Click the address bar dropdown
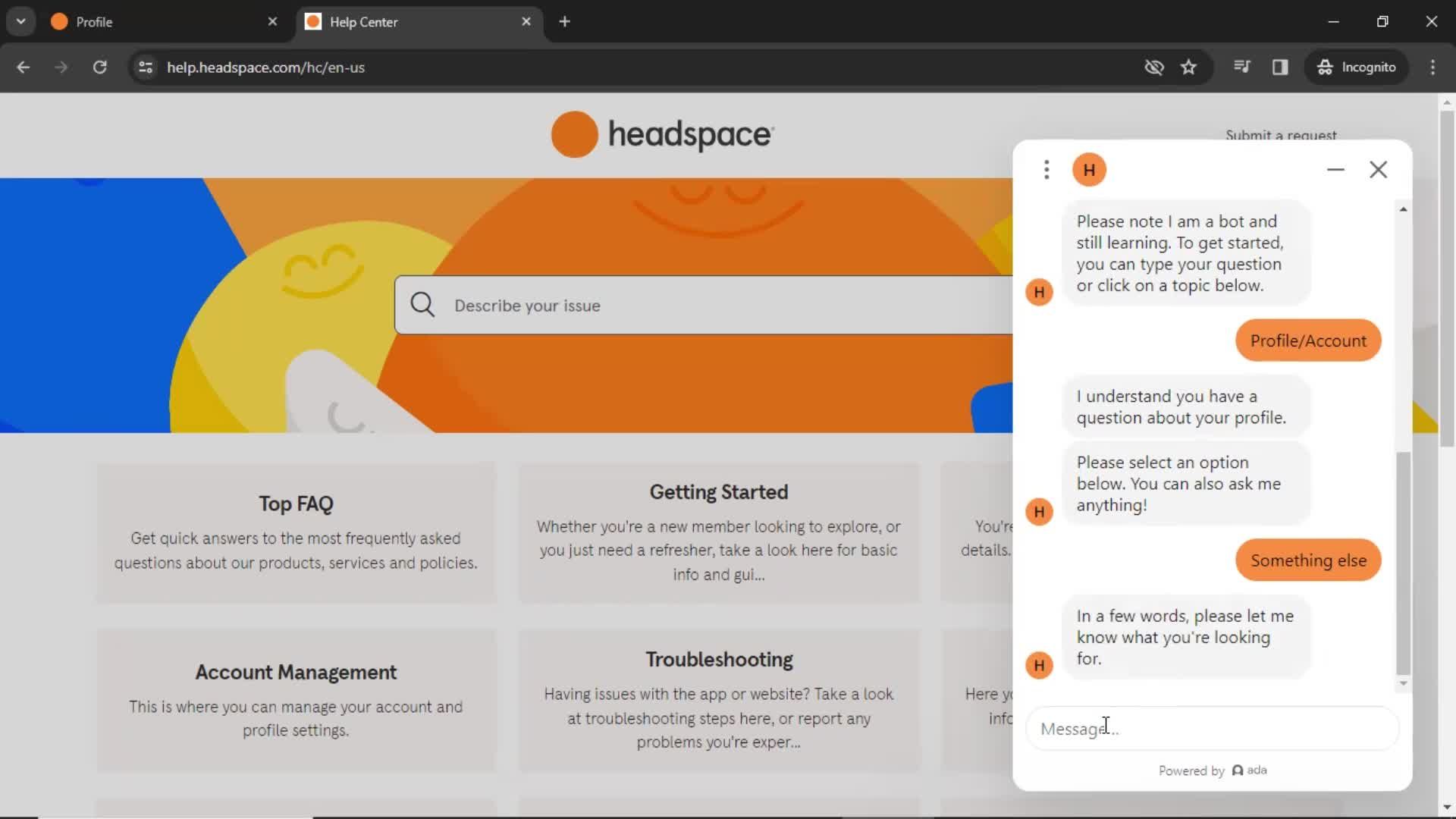This screenshot has width=1456, height=819. [20, 22]
